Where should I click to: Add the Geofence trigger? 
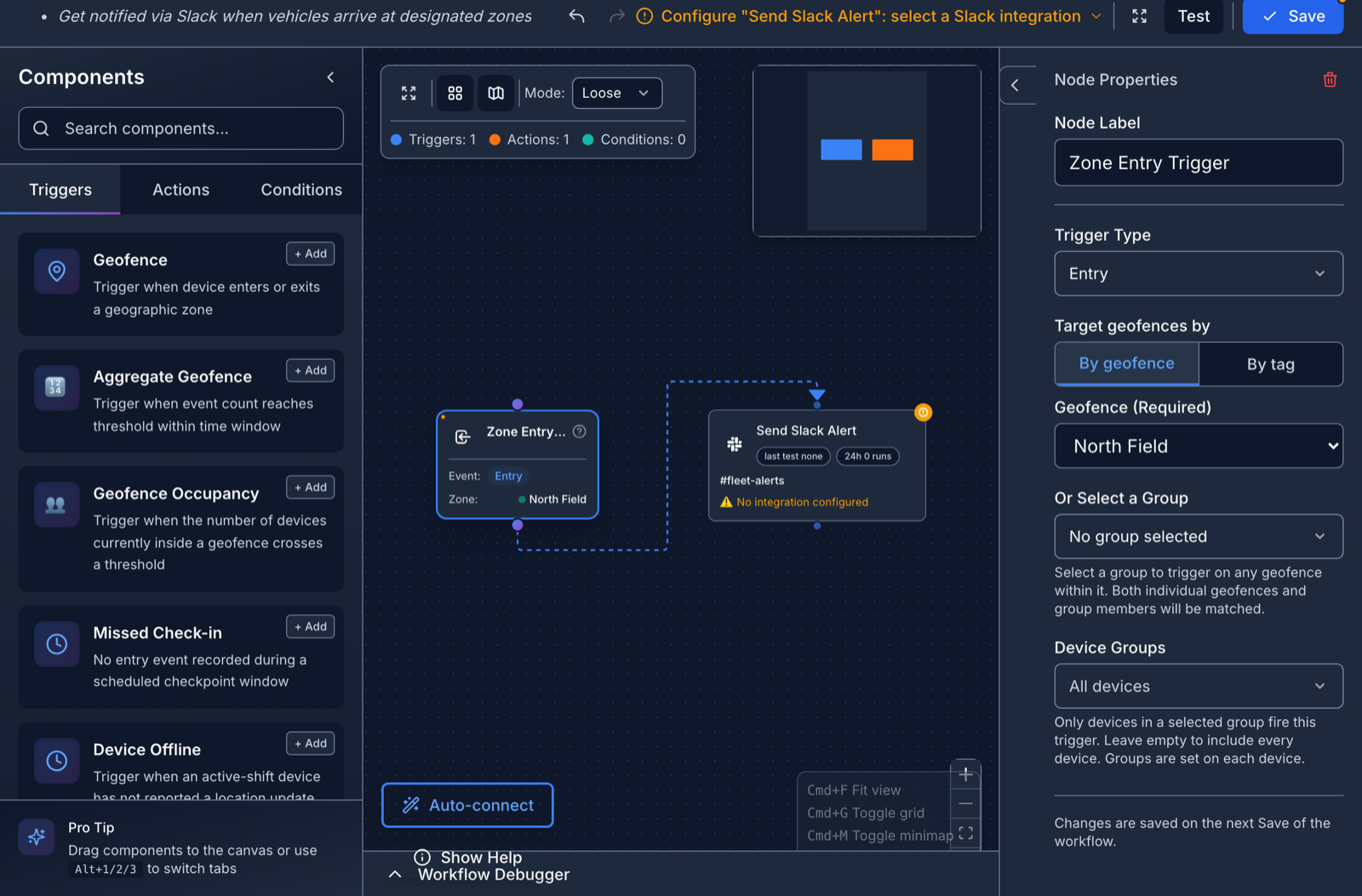coord(311,254)
